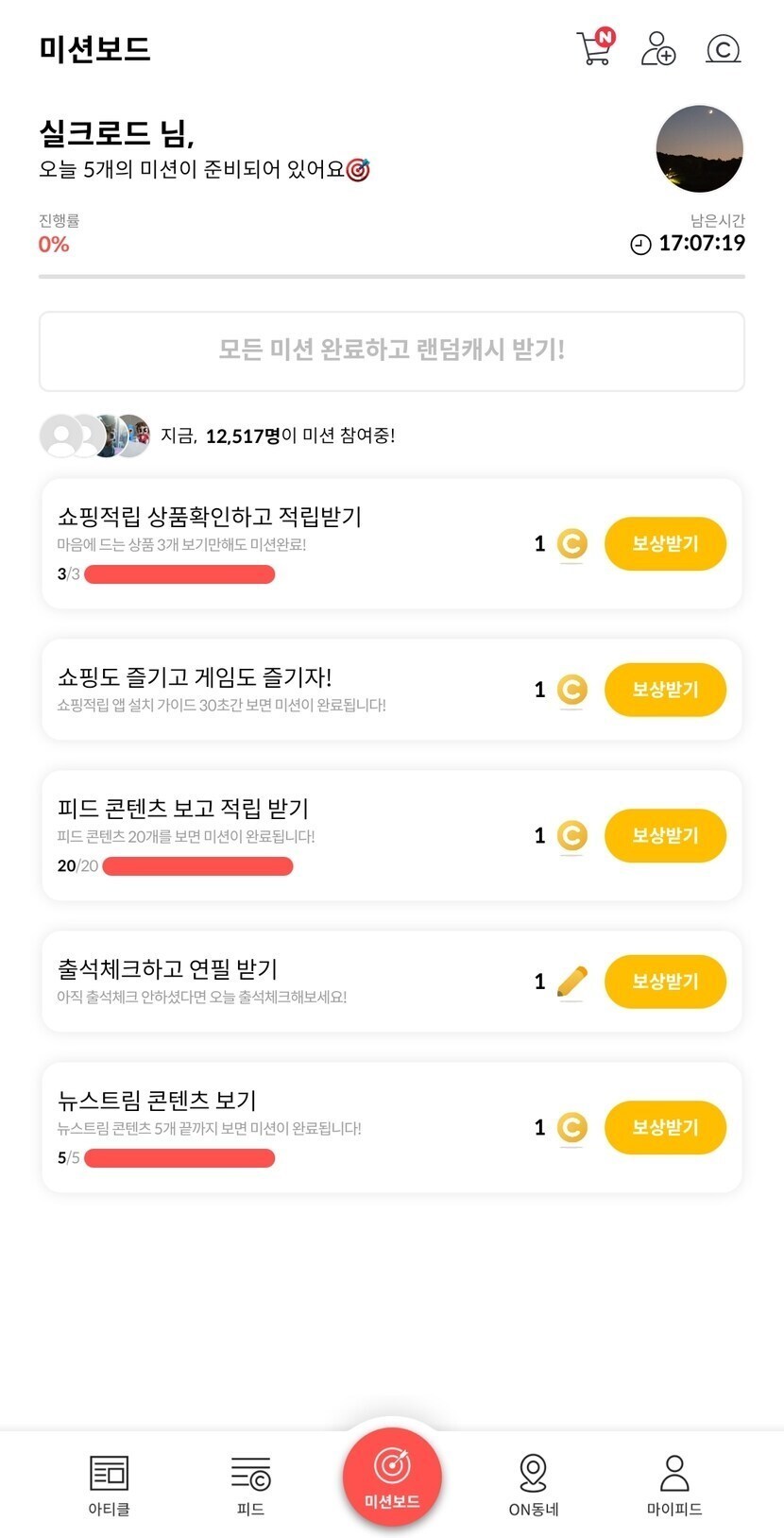Open the cash coin icon in header

[x=723, y=48]
